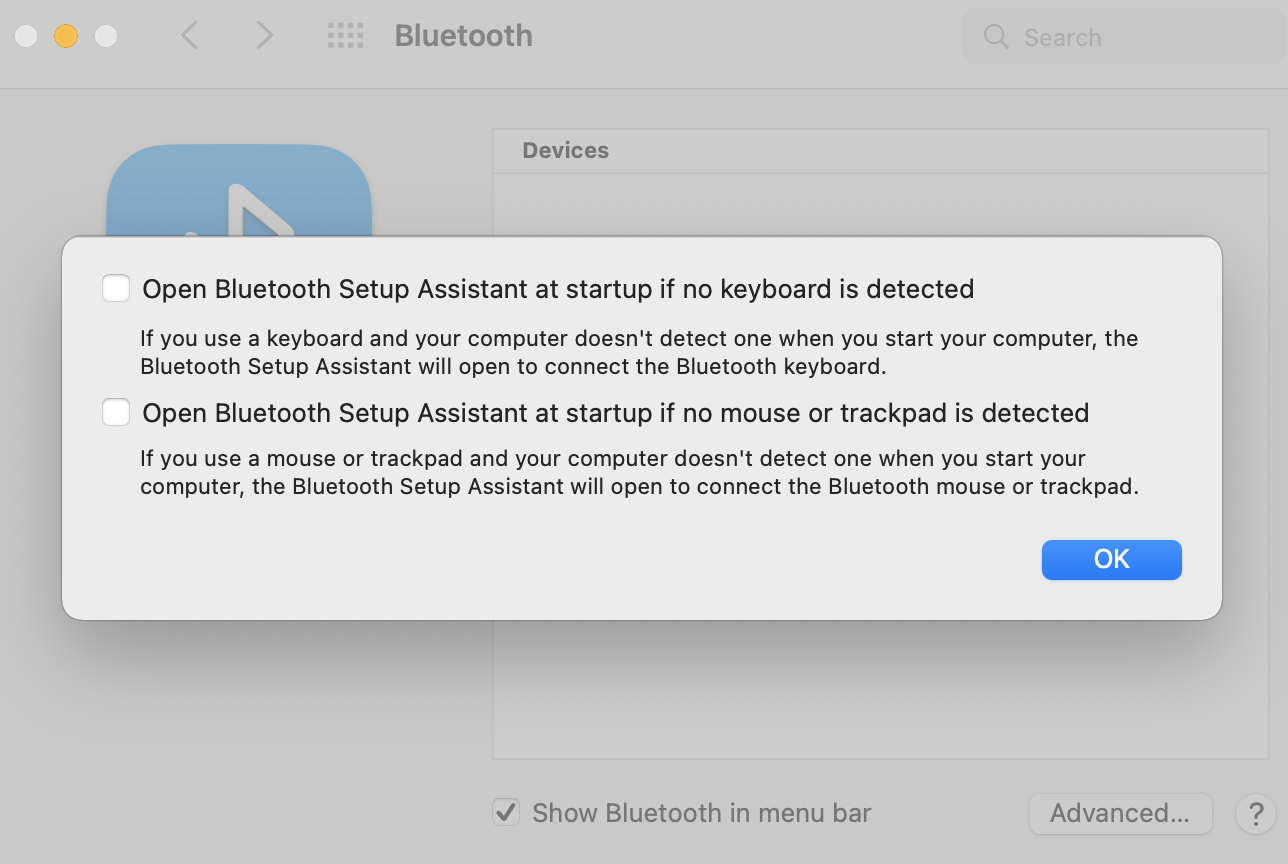This screenshot has height=864, width=1288.
Task: Open the Advanced... options
Action: coord(1119,813)
